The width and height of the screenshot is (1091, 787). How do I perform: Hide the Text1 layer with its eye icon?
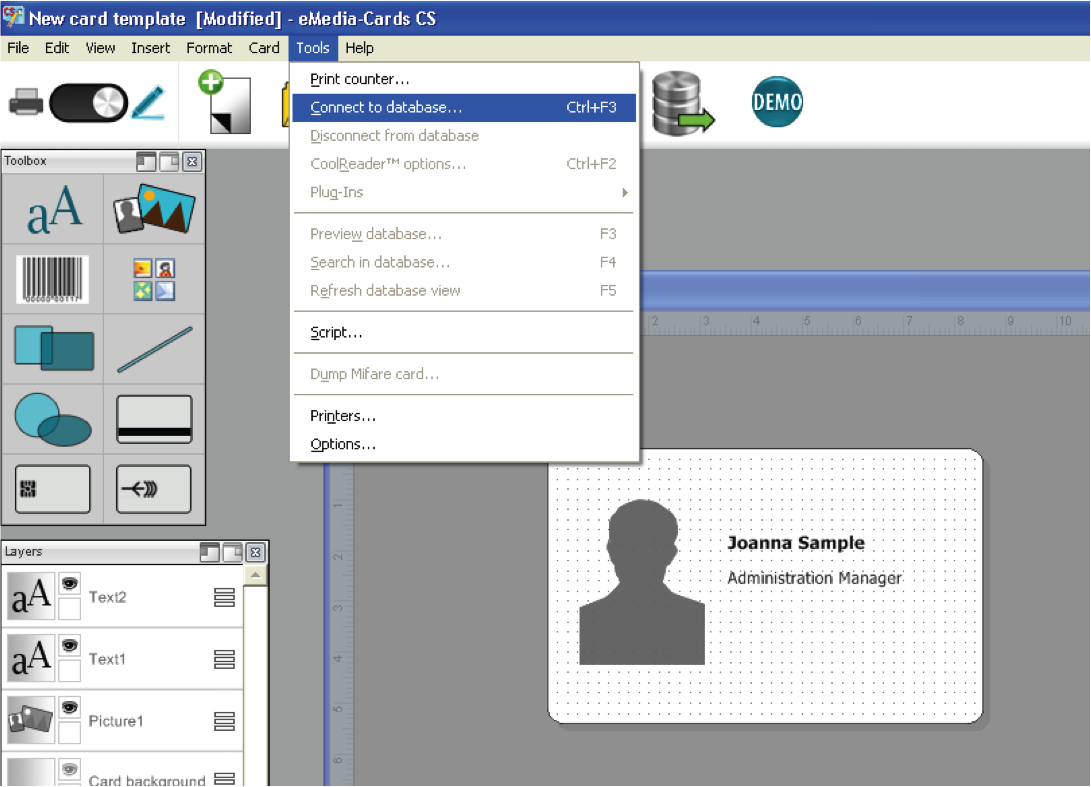(x=70, y=645)
